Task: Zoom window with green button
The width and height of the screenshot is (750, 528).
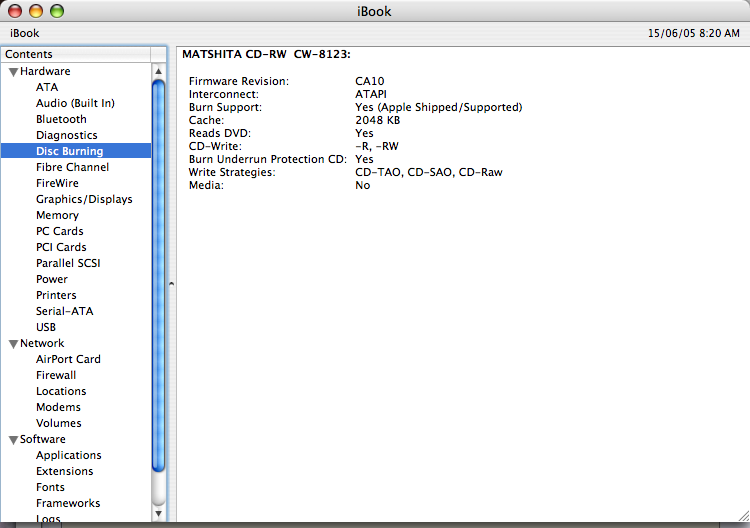Action: (x=57, y=11)
